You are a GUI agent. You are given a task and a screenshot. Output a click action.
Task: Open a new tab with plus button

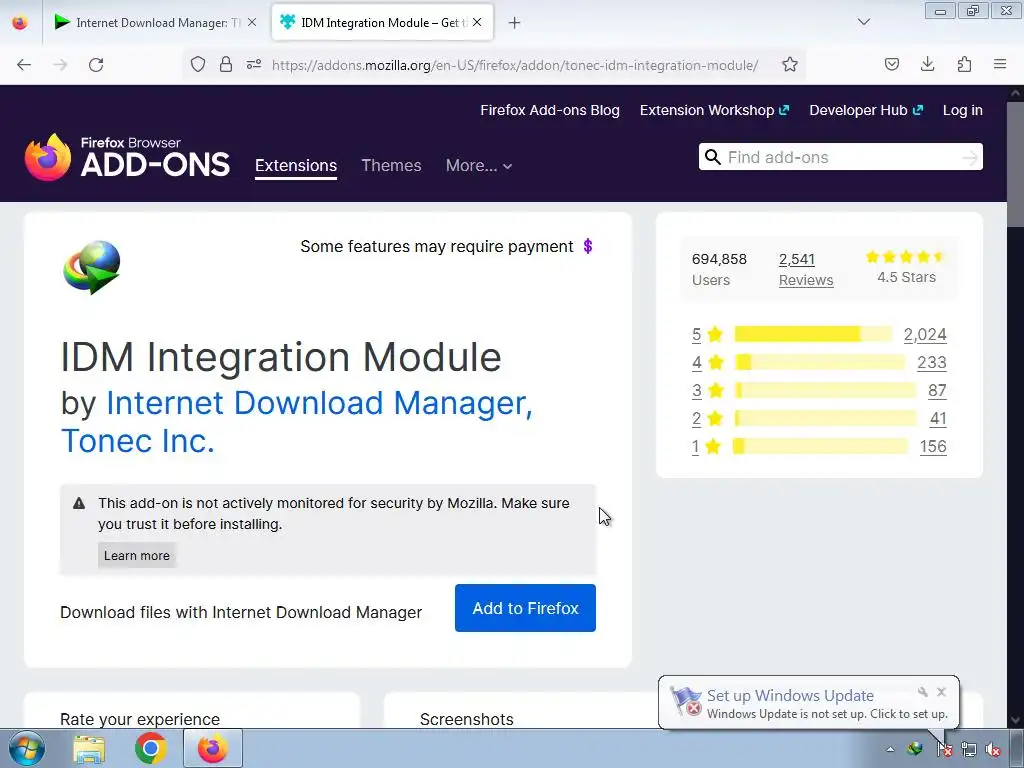click(x=515, y=23)
